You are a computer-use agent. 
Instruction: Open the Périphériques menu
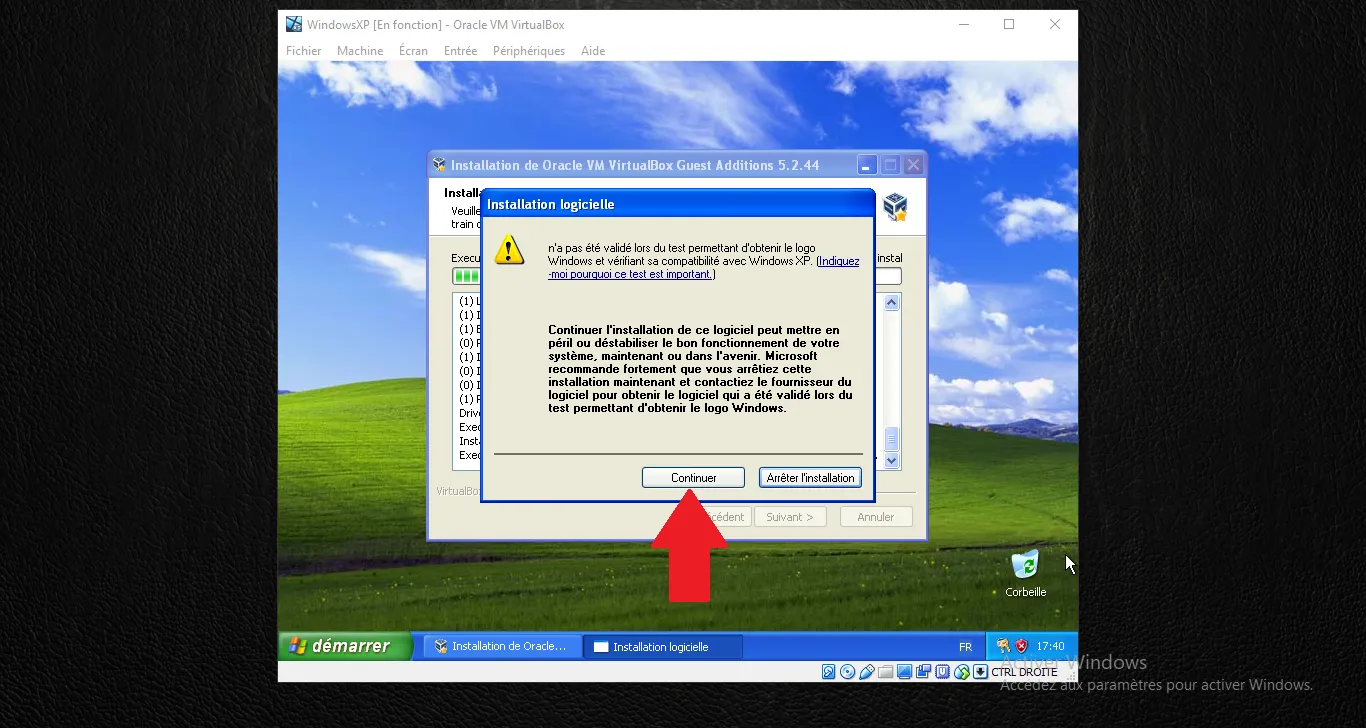pyautogui.click(x=528, y=50)
